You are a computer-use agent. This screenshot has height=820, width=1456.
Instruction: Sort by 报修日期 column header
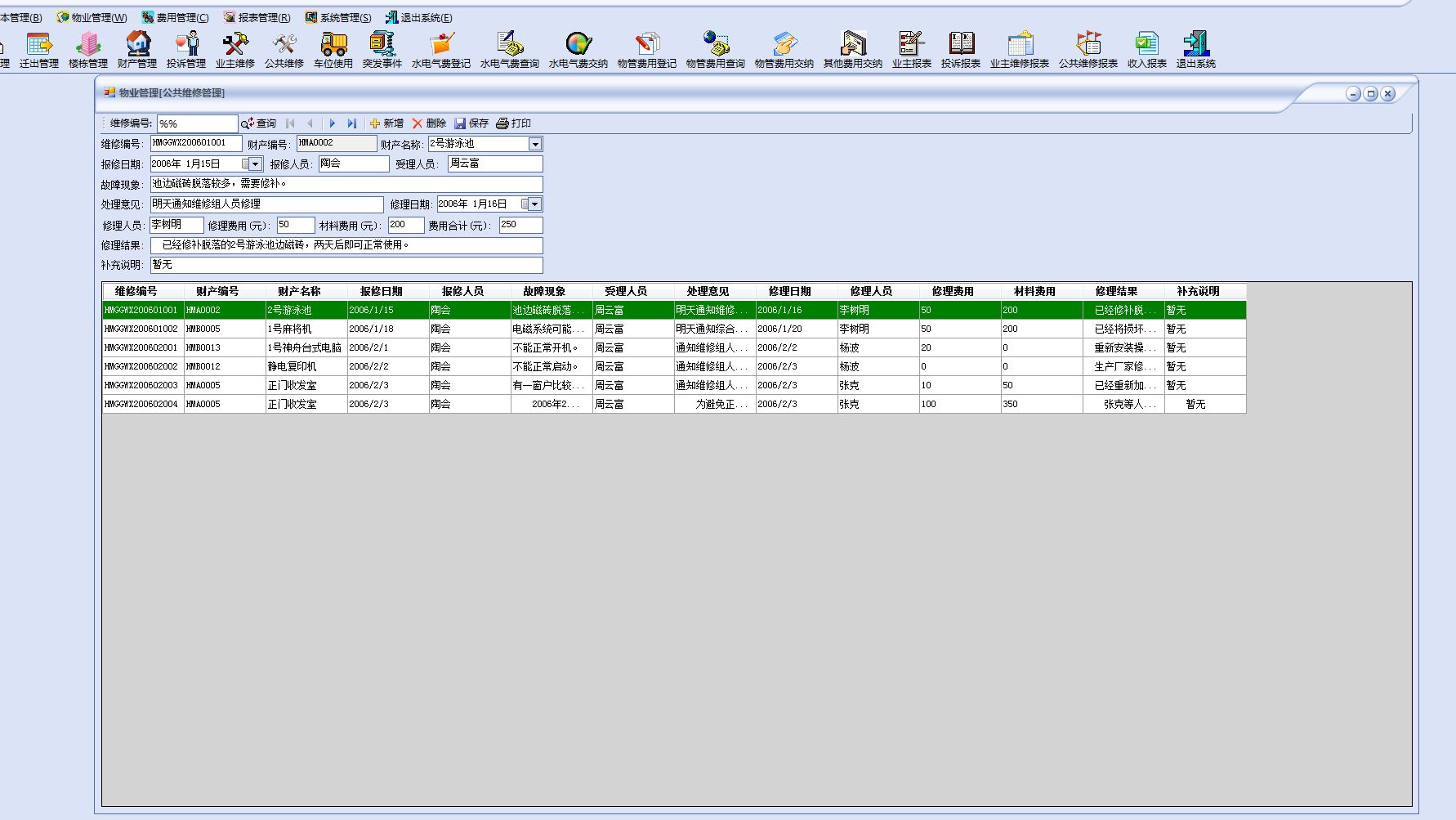click(x=388, y=291)
